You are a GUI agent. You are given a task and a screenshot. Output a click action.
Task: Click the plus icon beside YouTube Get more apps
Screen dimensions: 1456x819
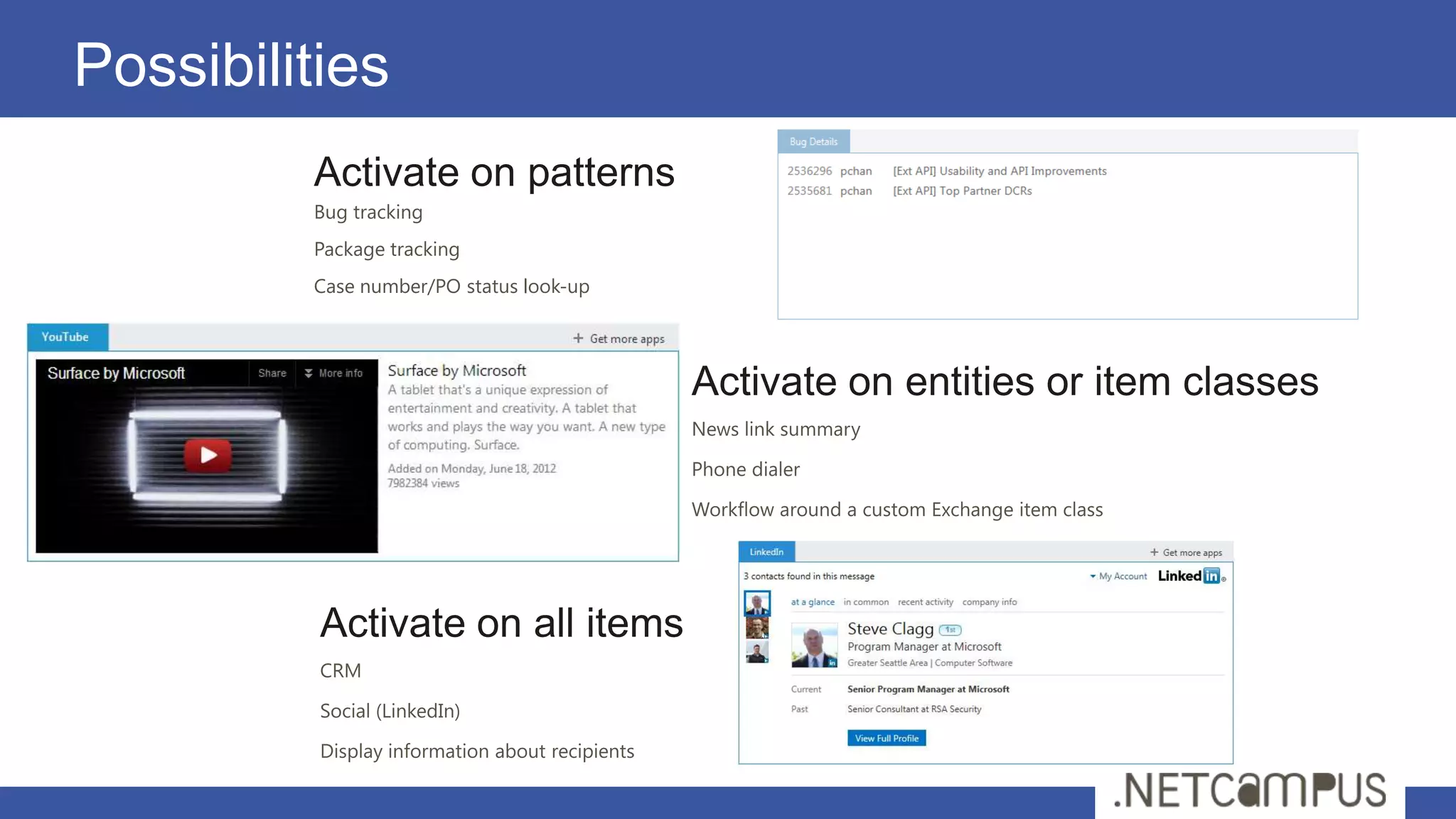coord(578,338)
